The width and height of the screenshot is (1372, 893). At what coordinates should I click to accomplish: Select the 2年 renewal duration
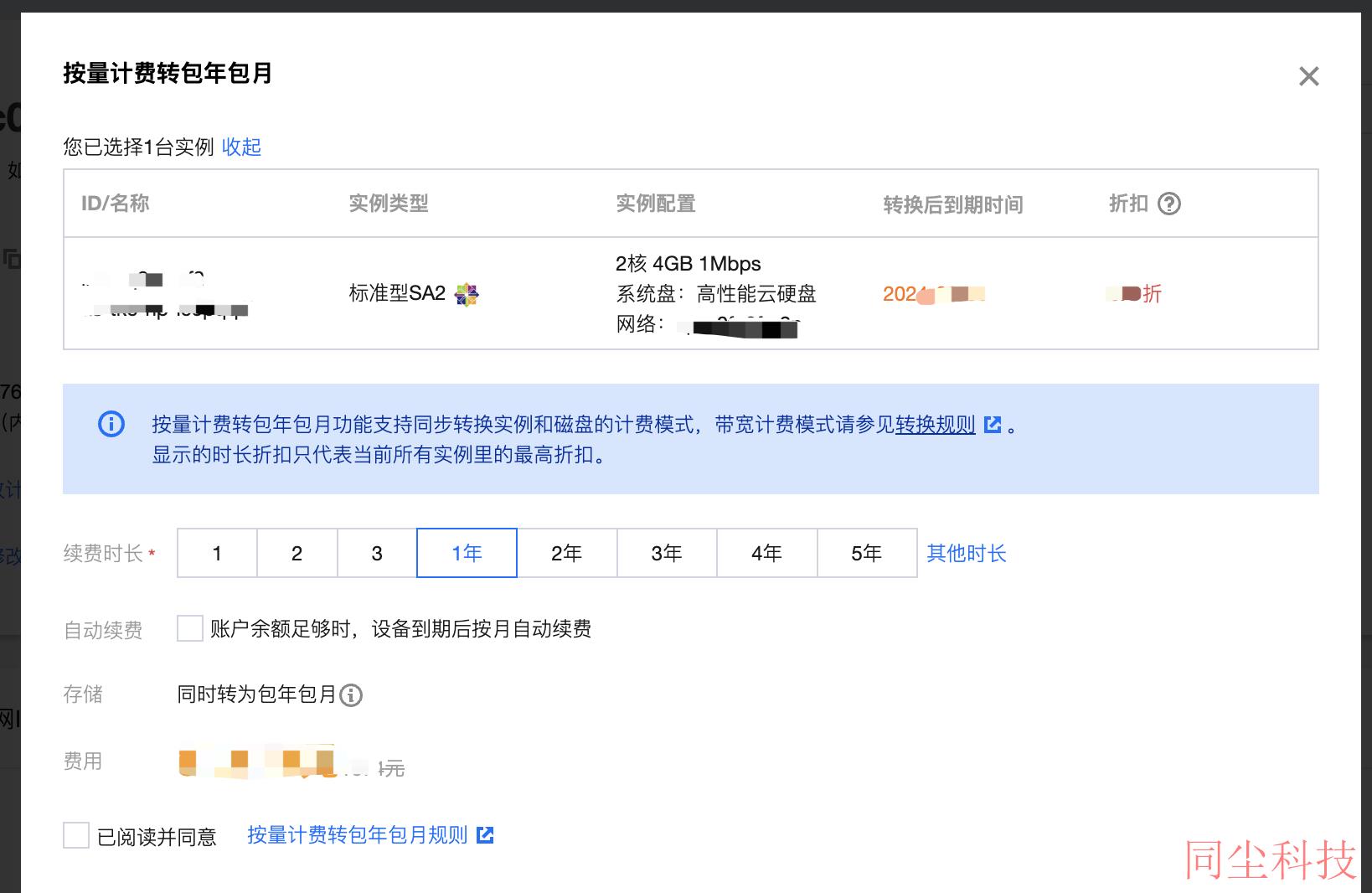click(567, 553)
